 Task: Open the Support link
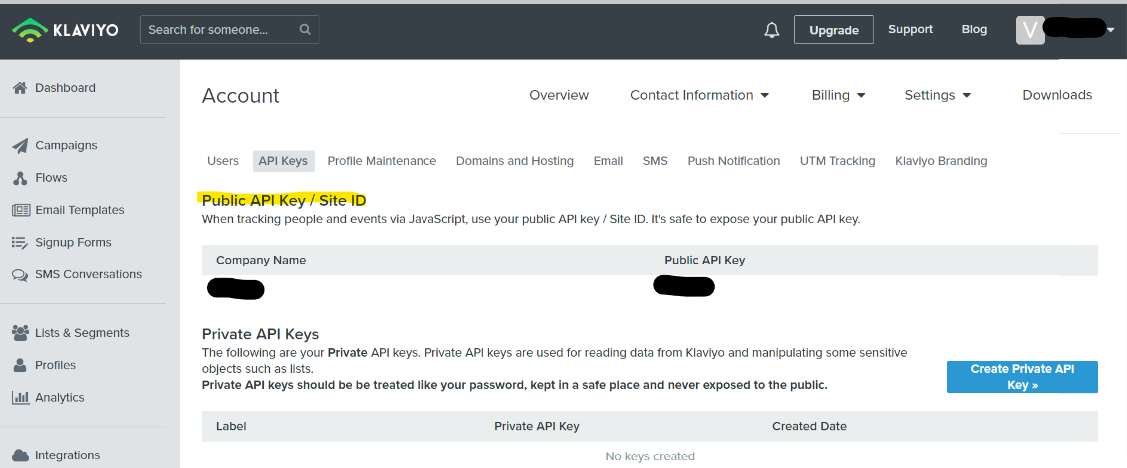[x=910, y=29]
